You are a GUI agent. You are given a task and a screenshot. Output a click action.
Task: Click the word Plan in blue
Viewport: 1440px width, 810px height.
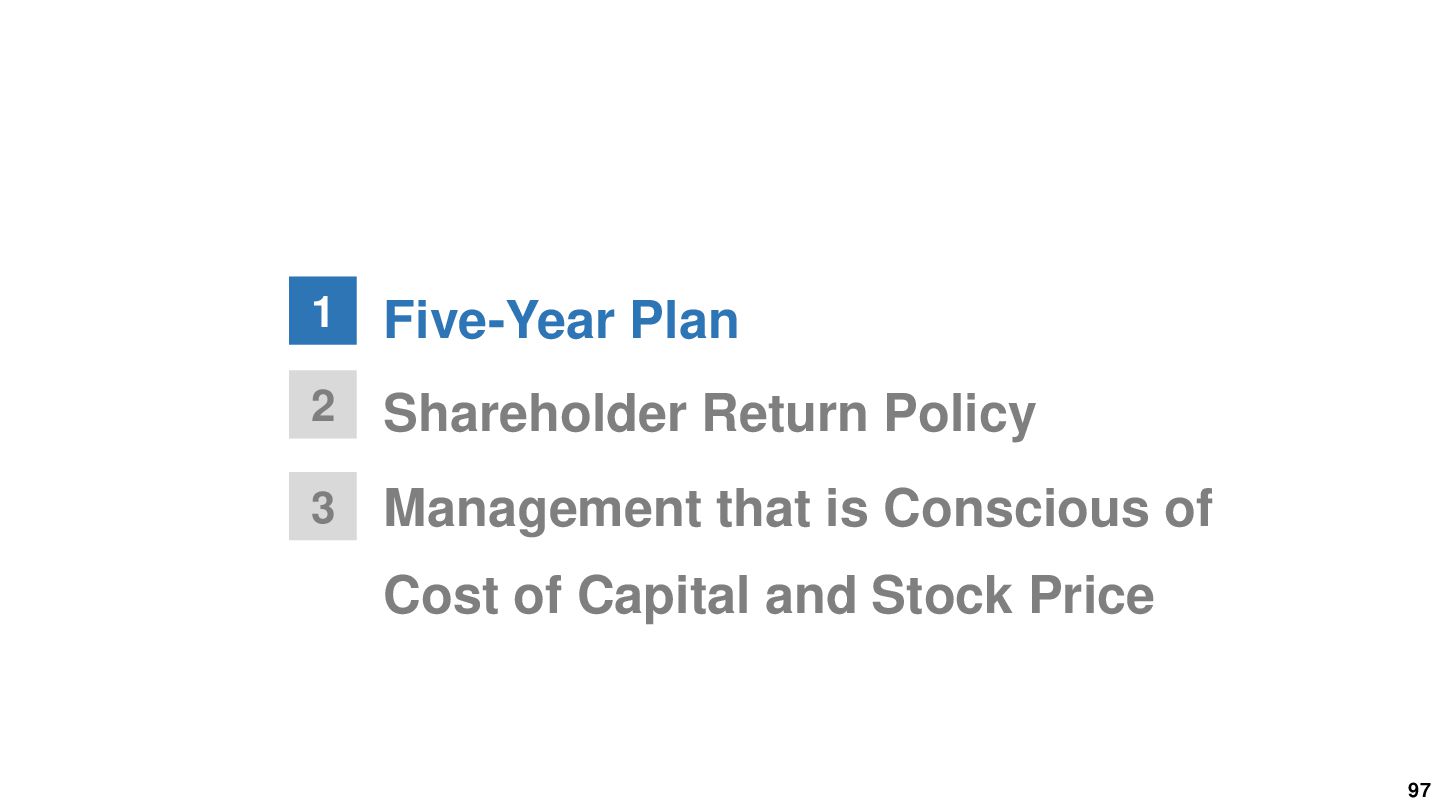pyautogui.click(x=683, y=320)
